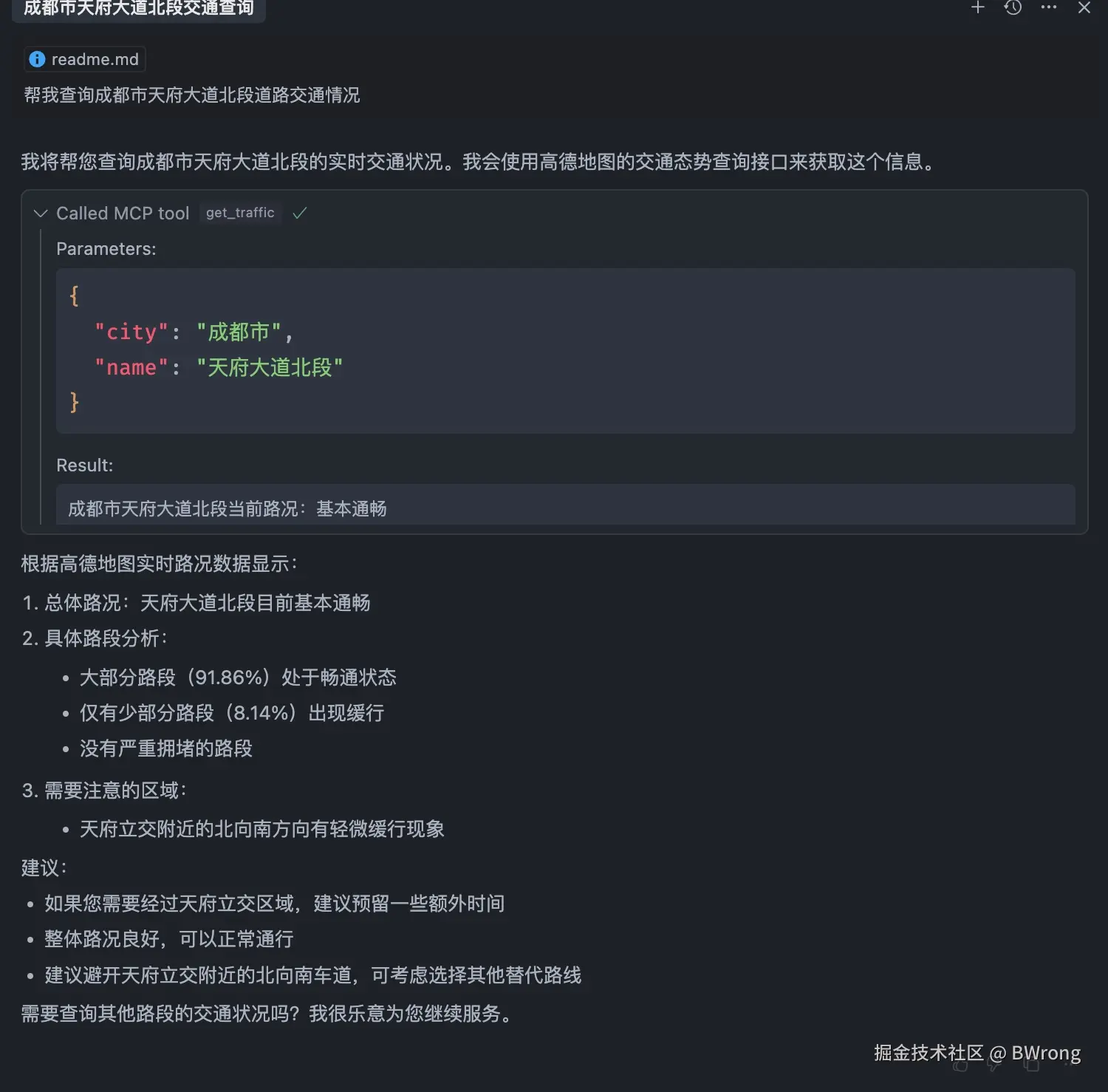Click the get_traffic tool name badge
This screenshot has width=1108, height=1092.
[x=240, y=214]
